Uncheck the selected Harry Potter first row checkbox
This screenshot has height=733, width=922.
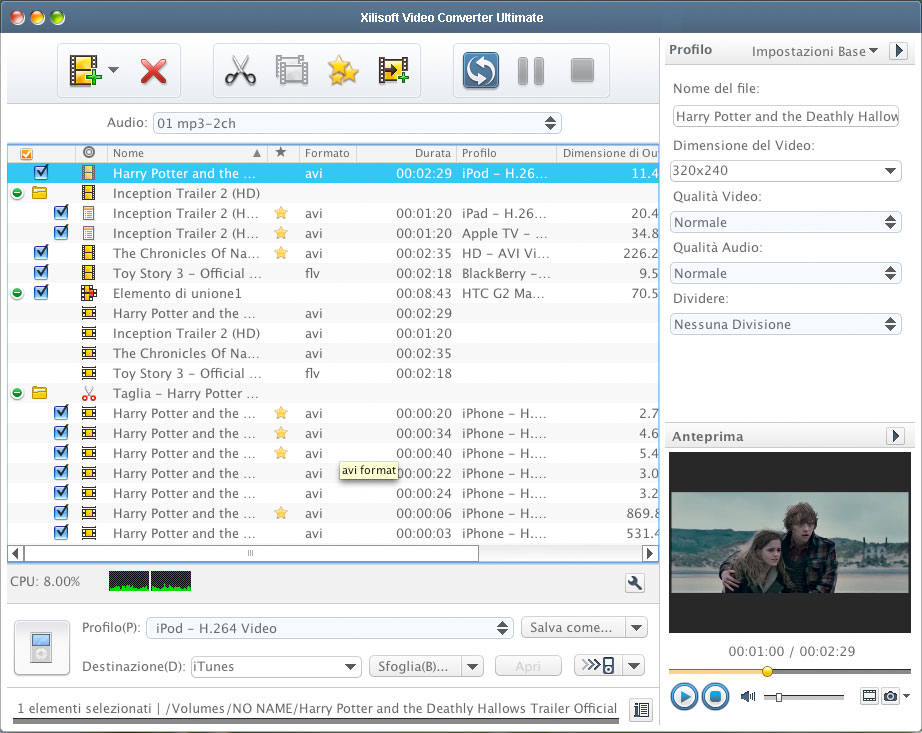pos(41,173)
